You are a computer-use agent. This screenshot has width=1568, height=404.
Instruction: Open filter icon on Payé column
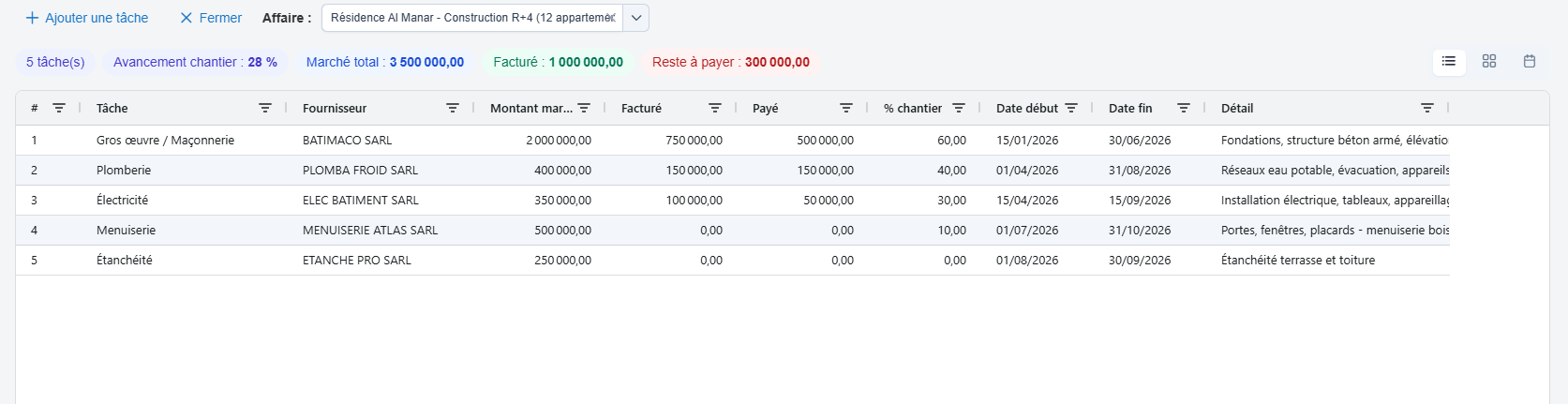point(846,108)
